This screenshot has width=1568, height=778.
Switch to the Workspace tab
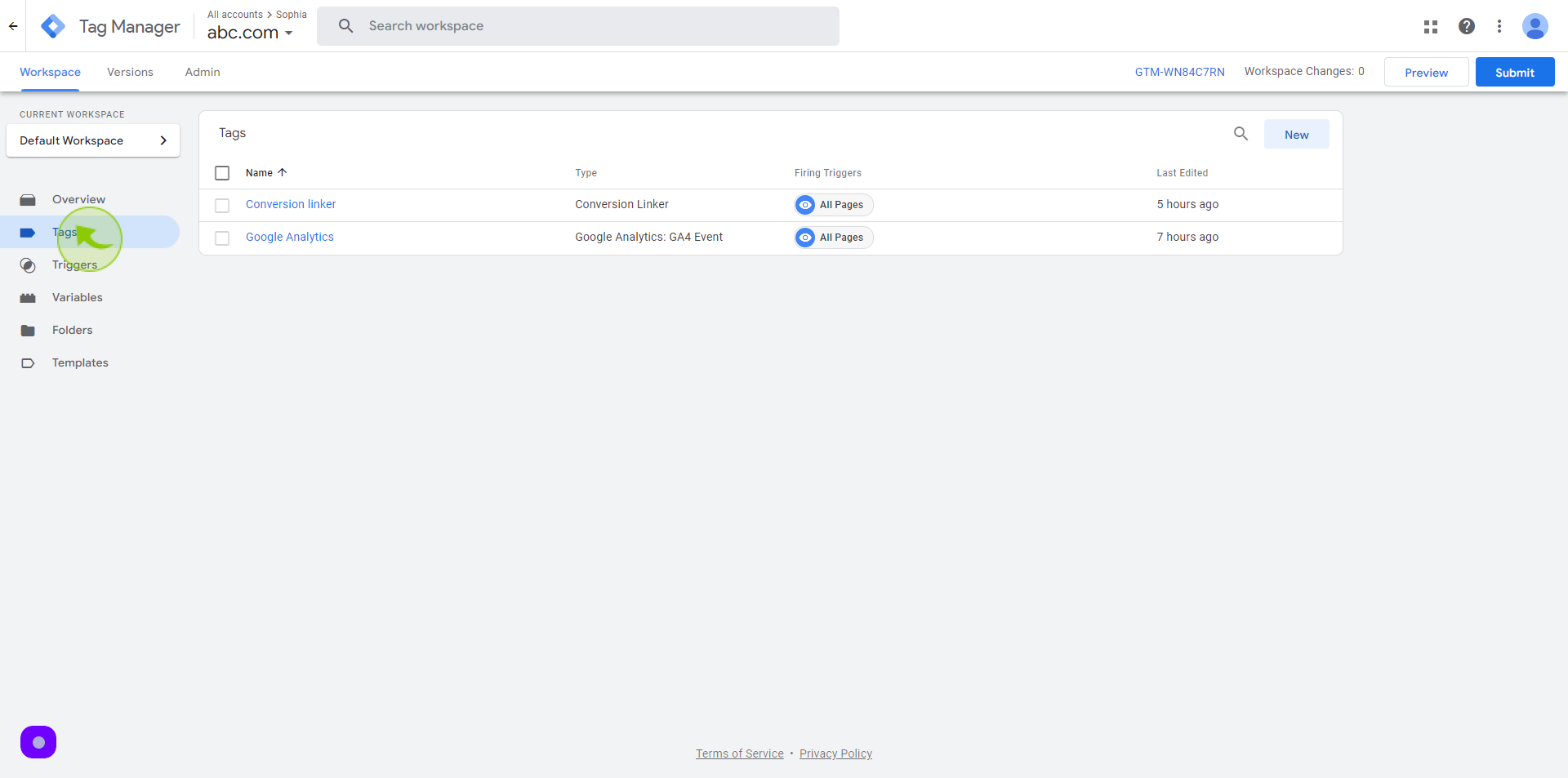click(50, 72)
